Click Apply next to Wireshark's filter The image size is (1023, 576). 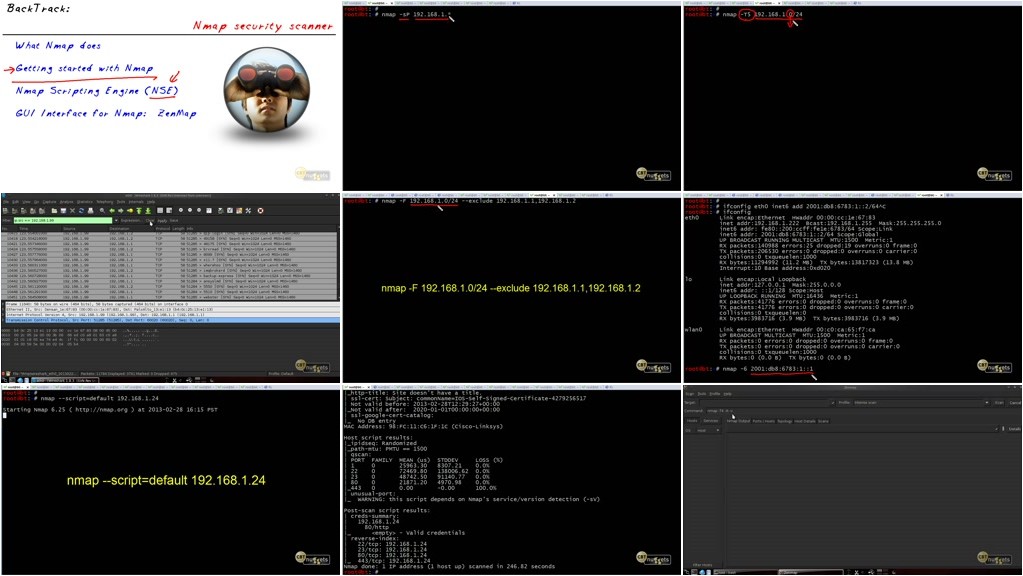point(162,220)
